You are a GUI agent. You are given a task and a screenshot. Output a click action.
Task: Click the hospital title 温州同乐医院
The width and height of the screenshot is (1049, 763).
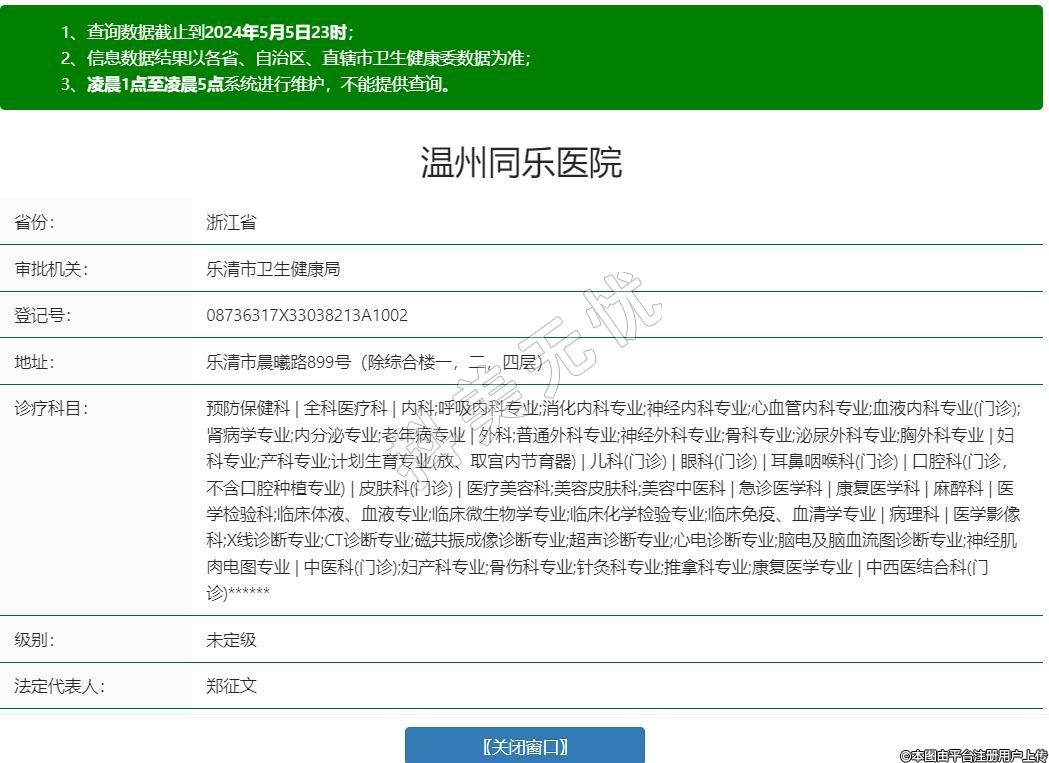pyautogui.click(x=521, y=162)
